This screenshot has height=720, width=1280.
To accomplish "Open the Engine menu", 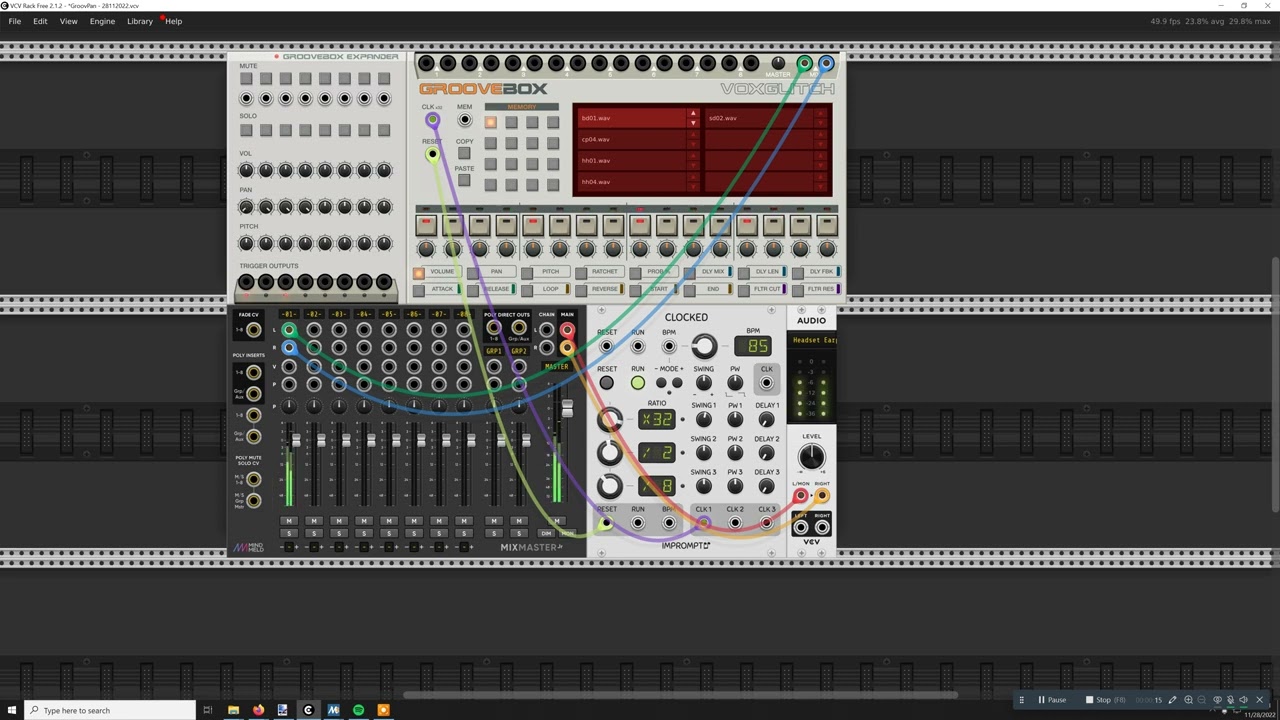I will (x=102, y=21).
